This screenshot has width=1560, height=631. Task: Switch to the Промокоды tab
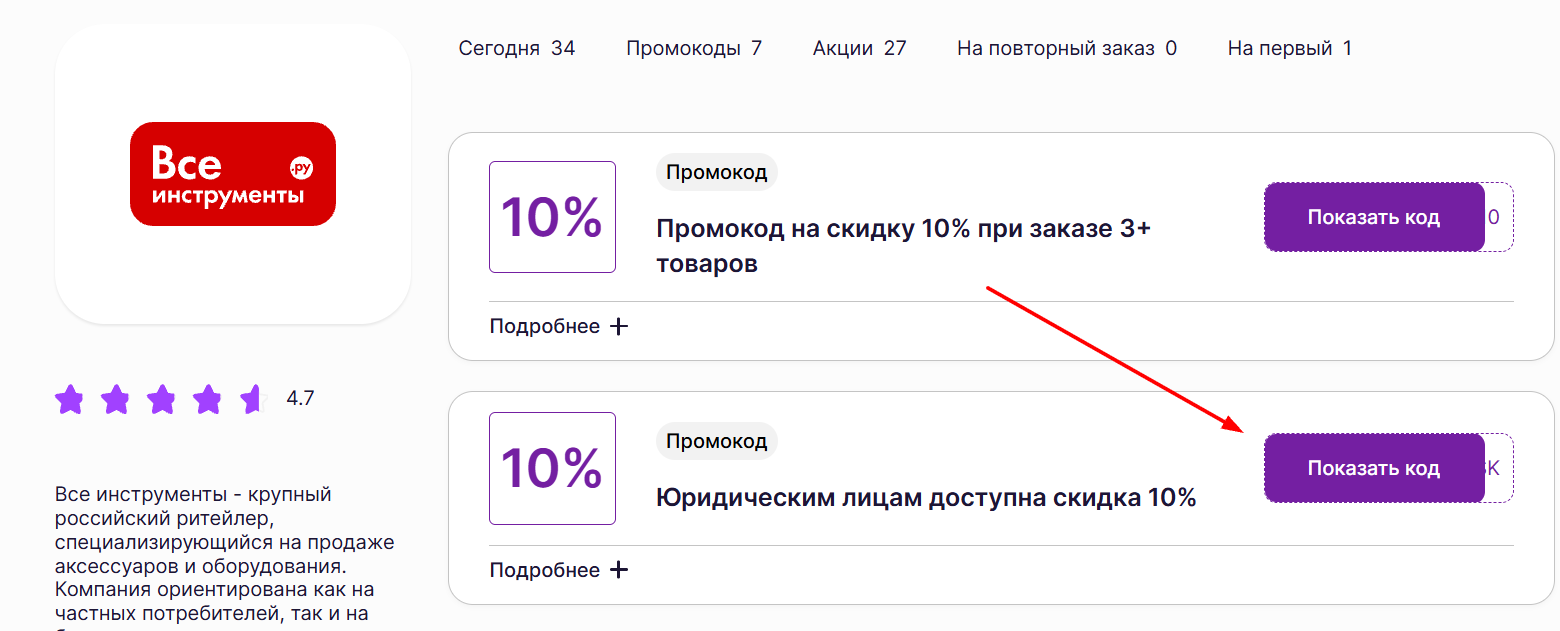coord(694,47)
